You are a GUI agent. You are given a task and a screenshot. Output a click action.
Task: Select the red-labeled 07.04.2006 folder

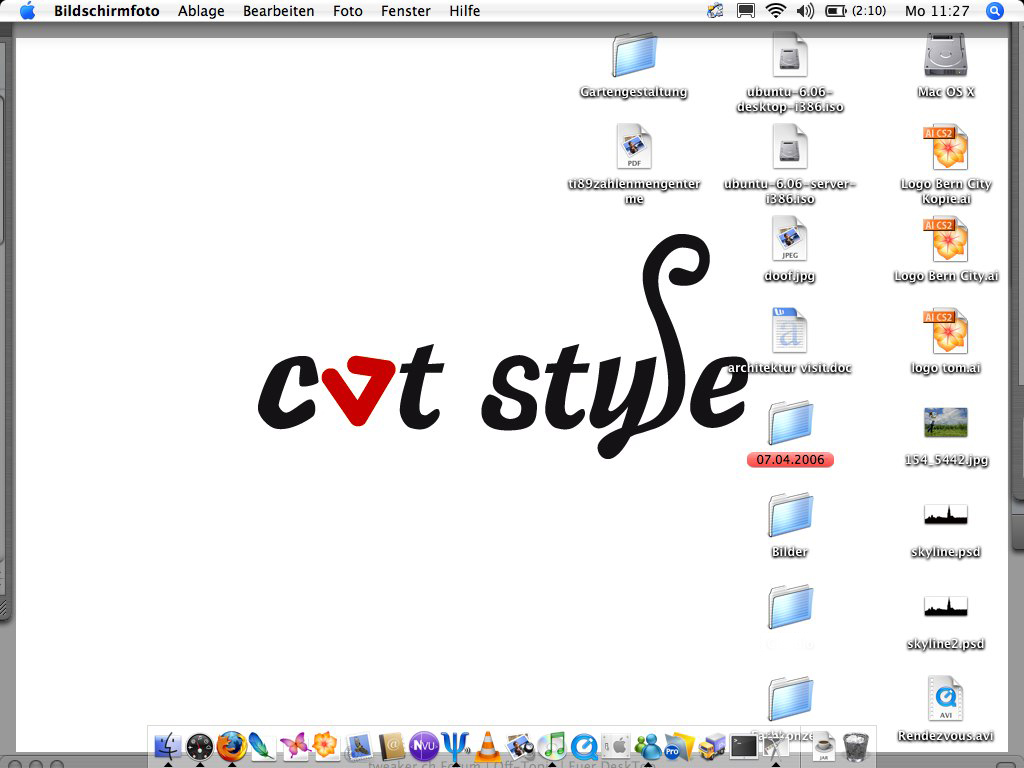(x=790, y=424)
